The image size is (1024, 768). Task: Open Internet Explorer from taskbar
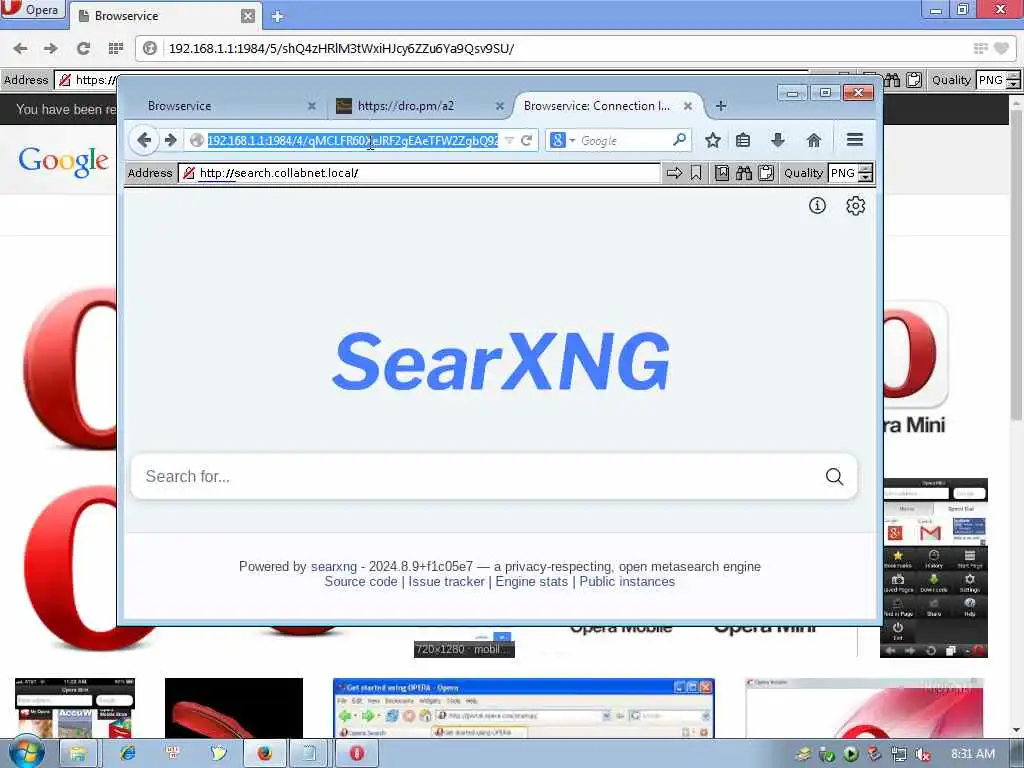point(127,753)
